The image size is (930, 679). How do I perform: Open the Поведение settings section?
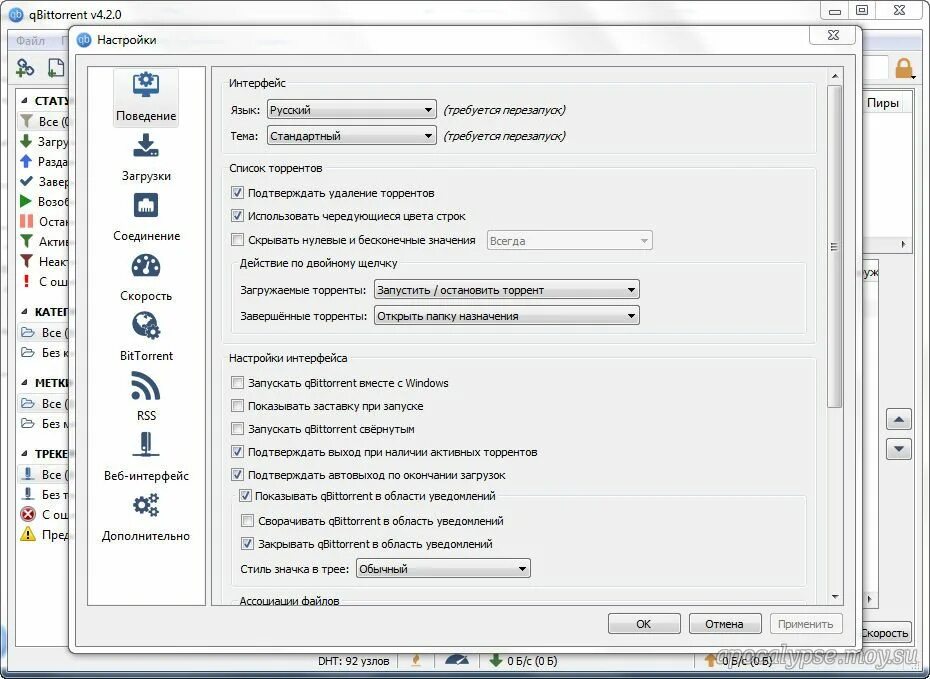[146, 97]
